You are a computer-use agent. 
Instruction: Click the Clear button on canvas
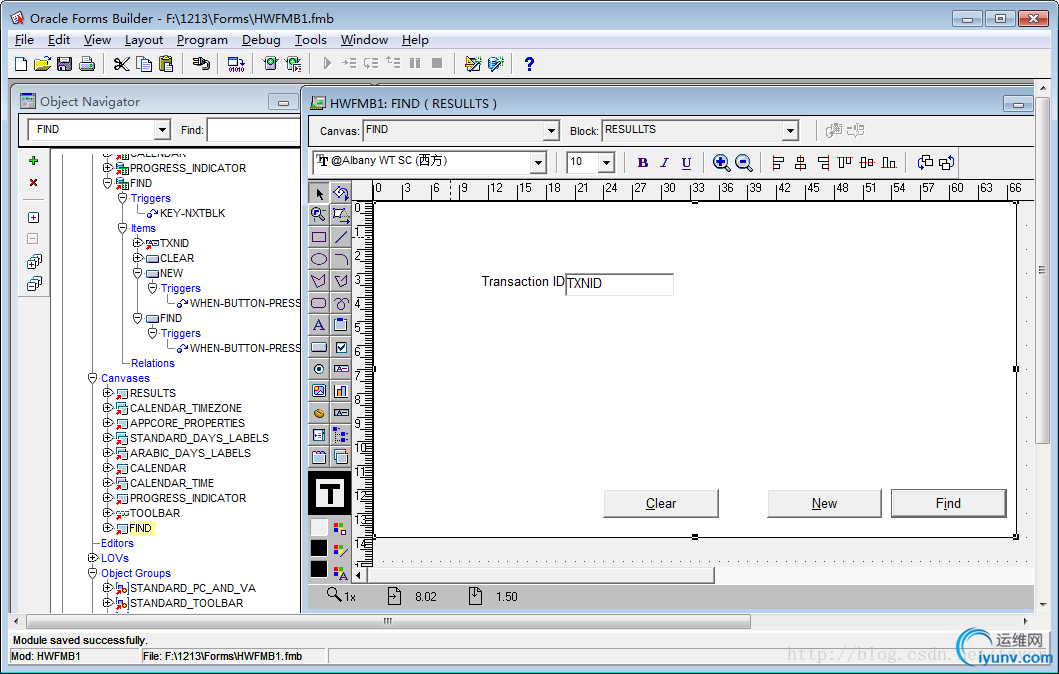point(660,503)
